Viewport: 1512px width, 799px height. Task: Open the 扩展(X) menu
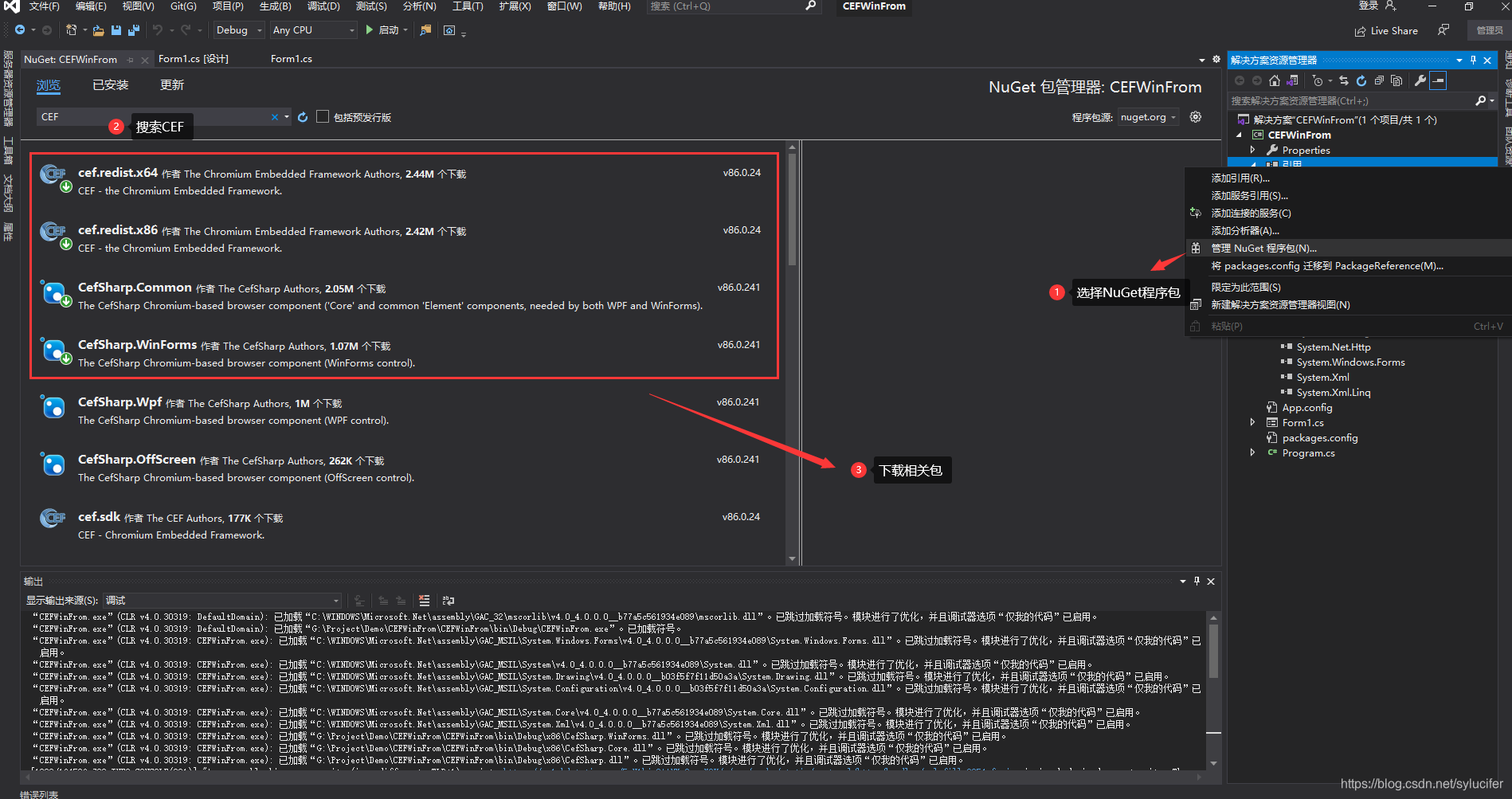pos(515,6)
